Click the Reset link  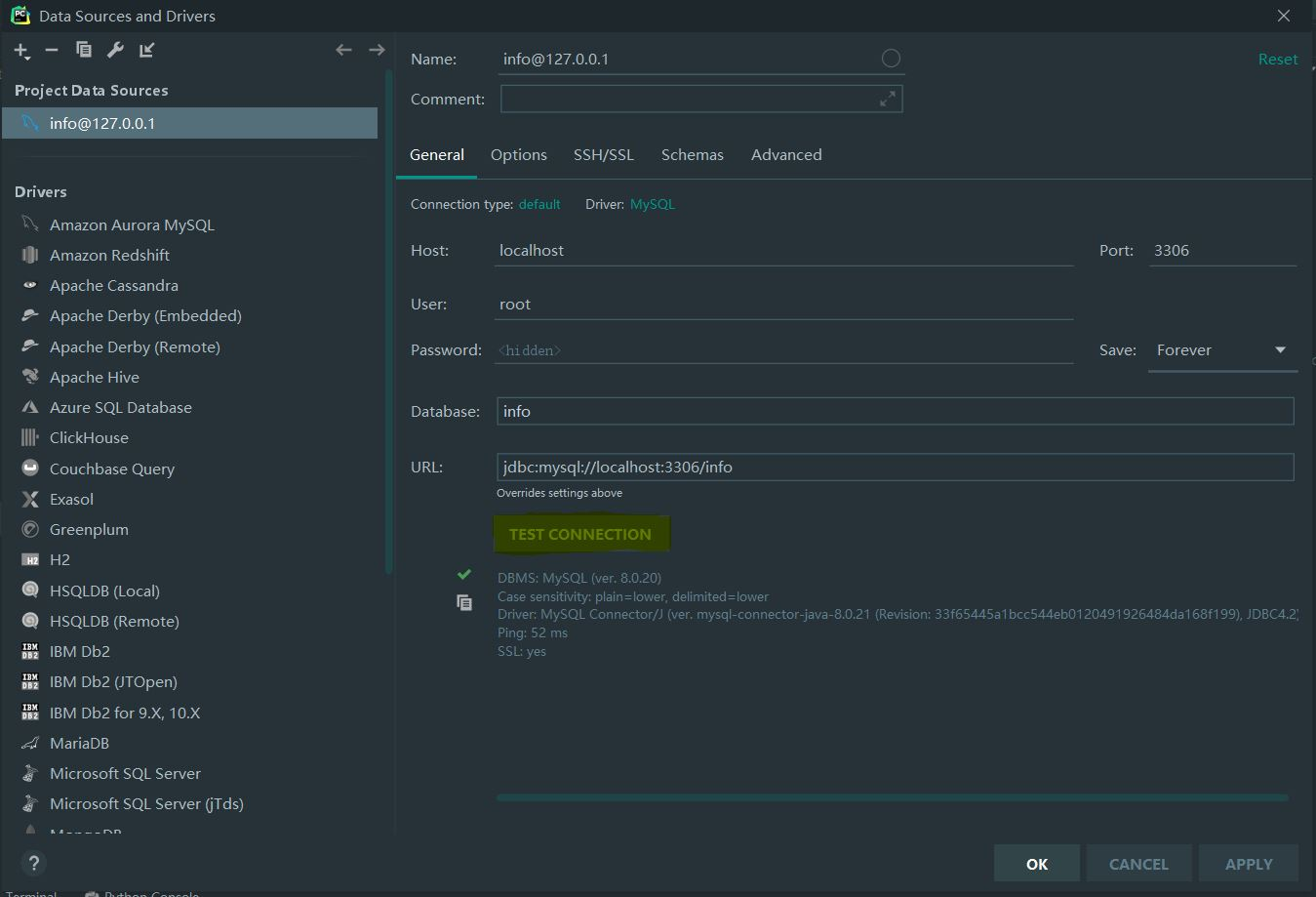tap(1277, 59)
